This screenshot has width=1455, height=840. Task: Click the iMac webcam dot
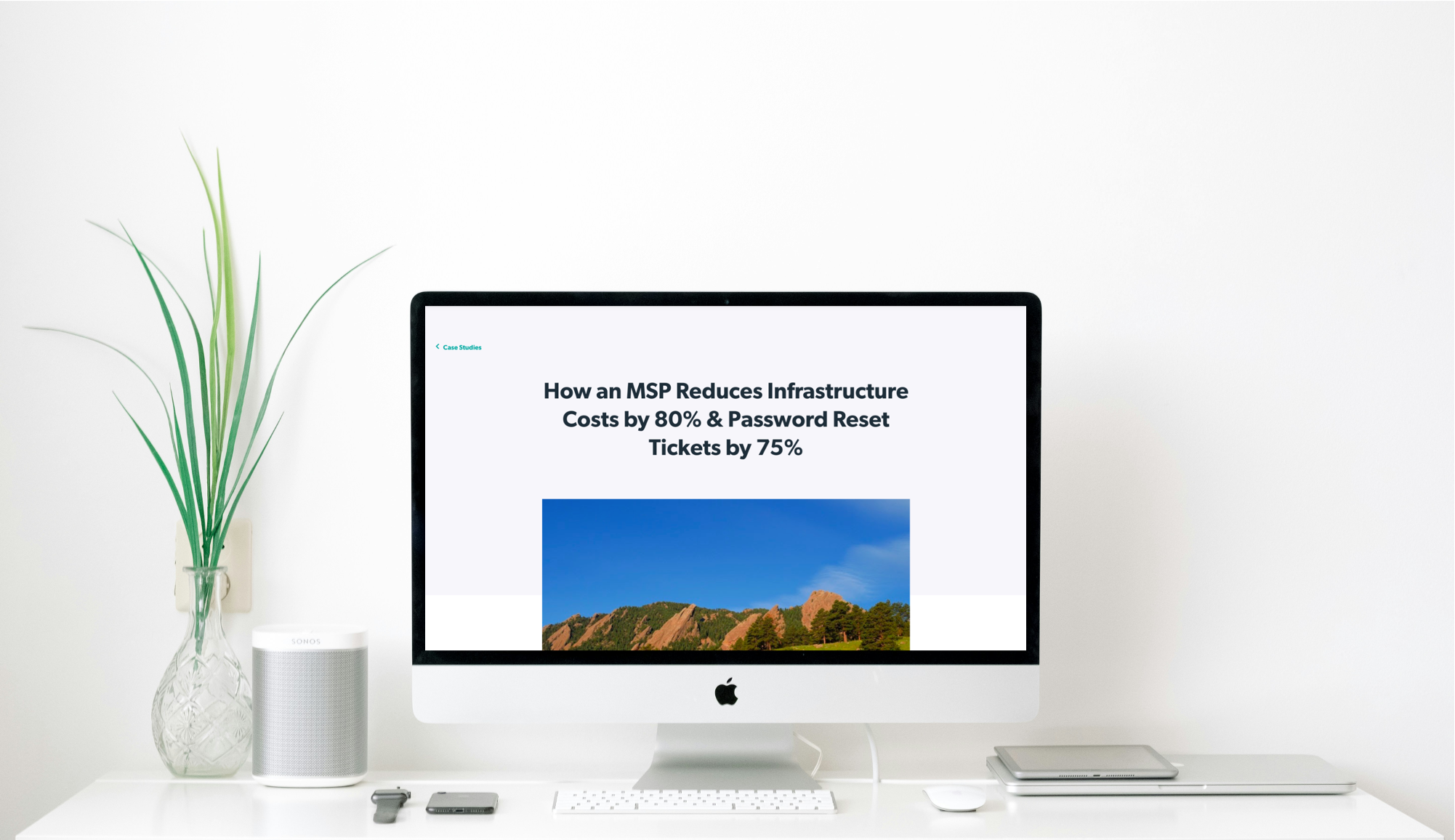pyautogui.click(x=726, y=300)
